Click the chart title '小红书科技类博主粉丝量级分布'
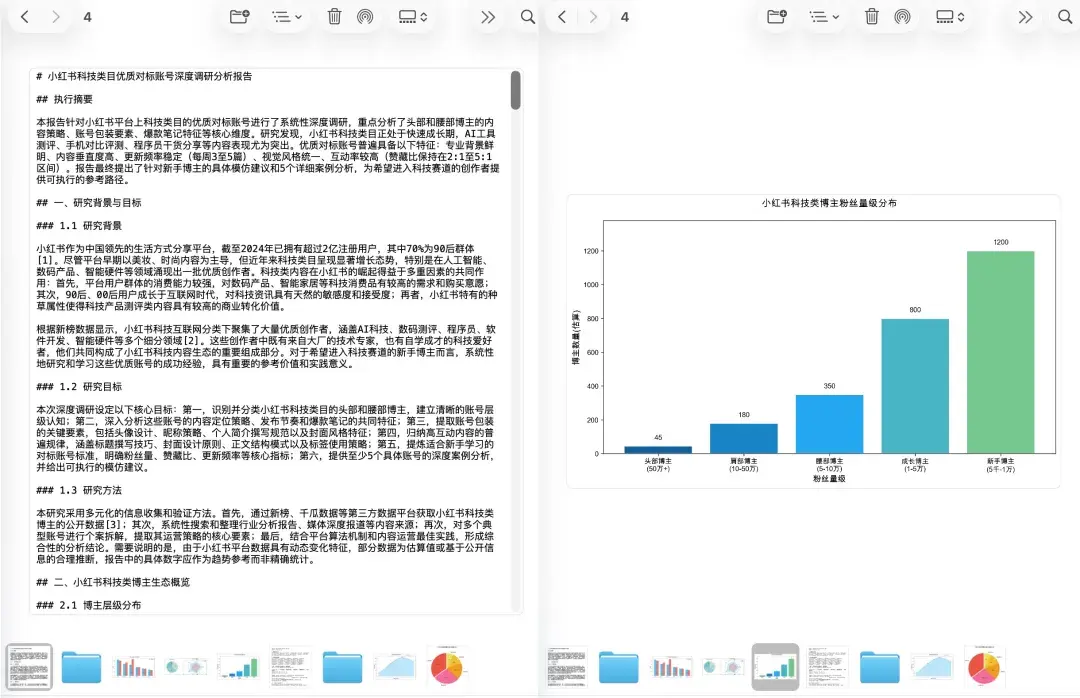1080x698 pixels. coord(829,203)
